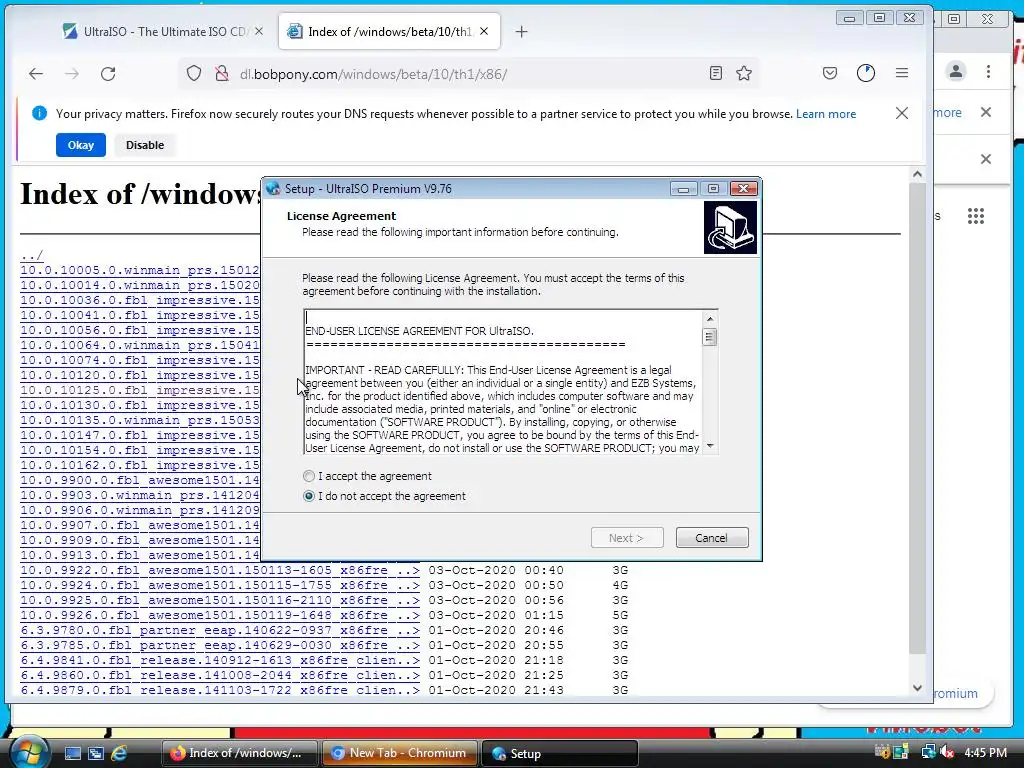Bookmark this page with star icon

744,73
